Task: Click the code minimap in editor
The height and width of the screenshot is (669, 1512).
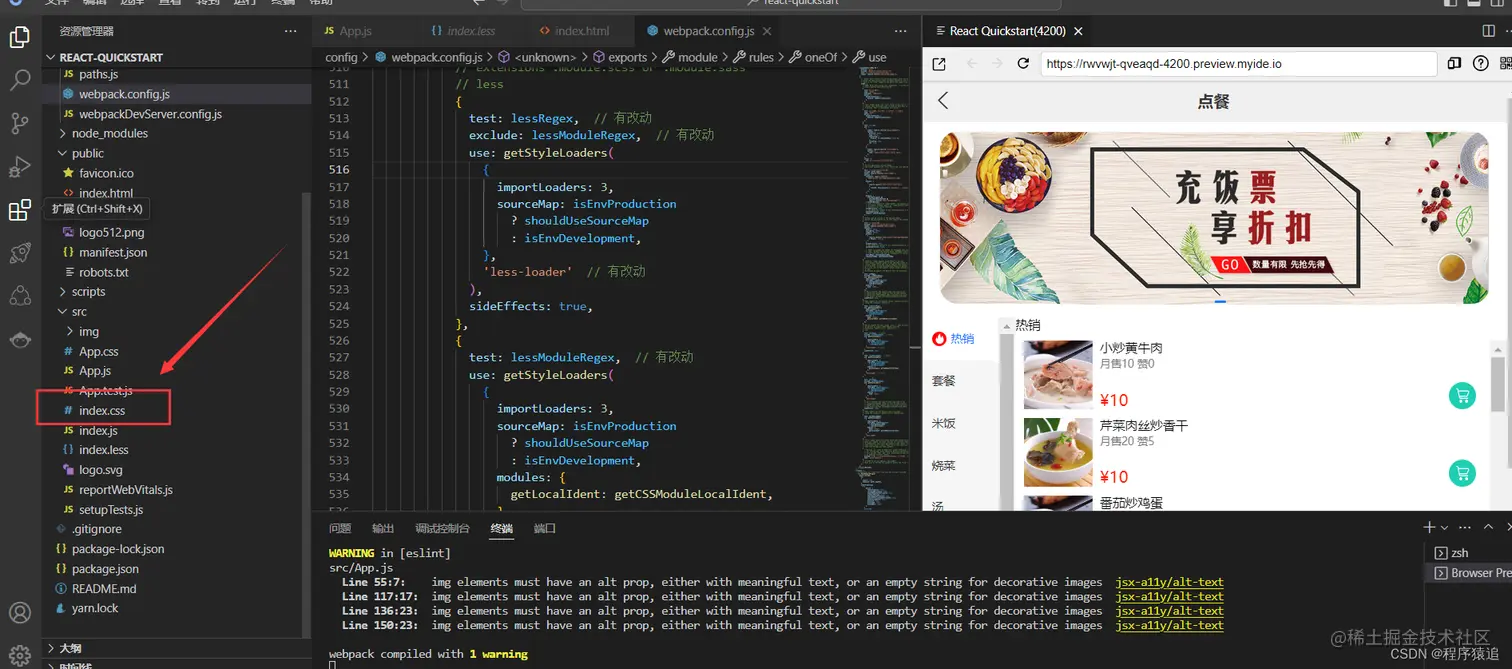Action: click(882, 290)
